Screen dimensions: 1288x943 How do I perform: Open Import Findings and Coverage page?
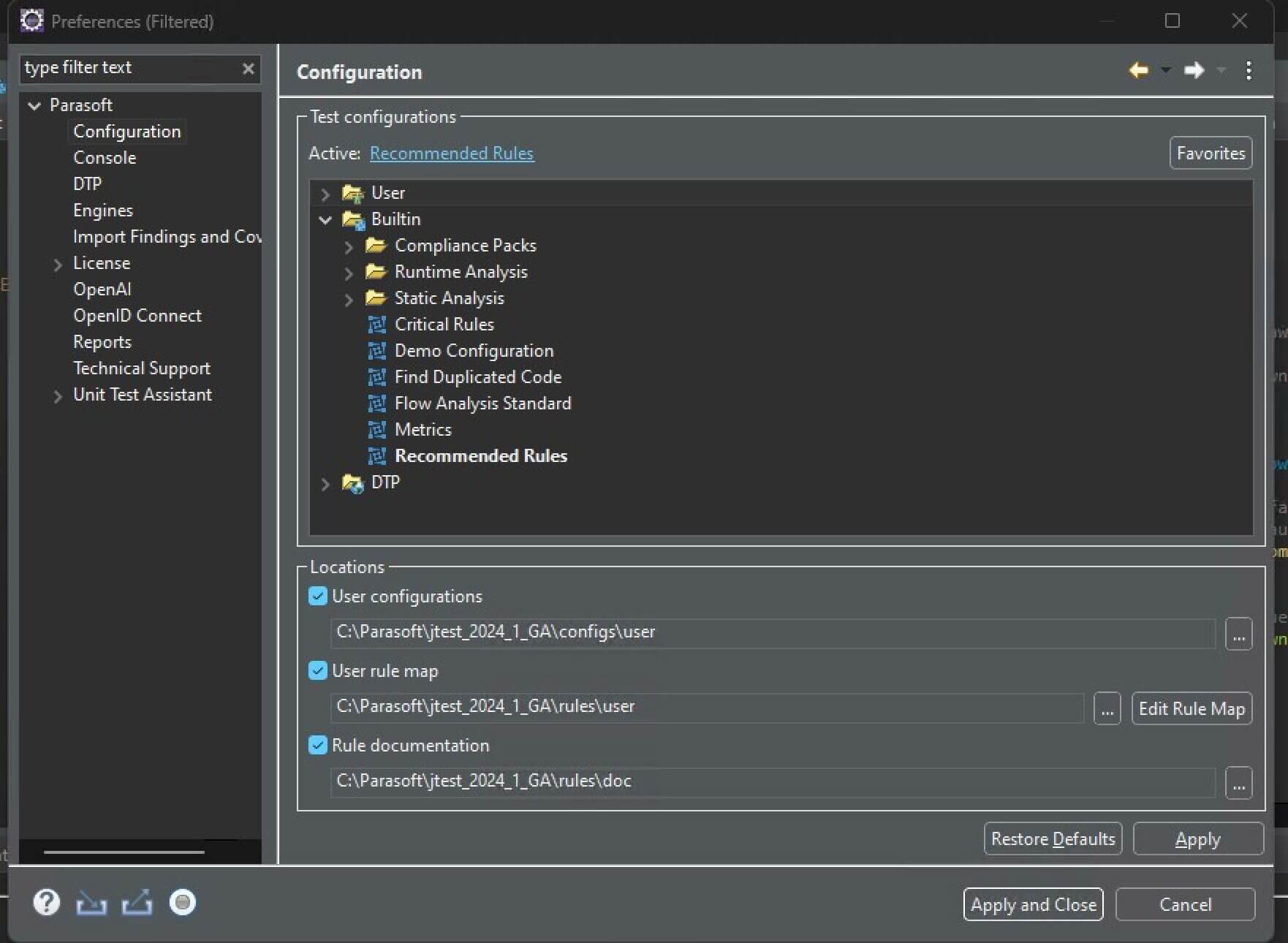pyautogui.click(x=167, y=237)
